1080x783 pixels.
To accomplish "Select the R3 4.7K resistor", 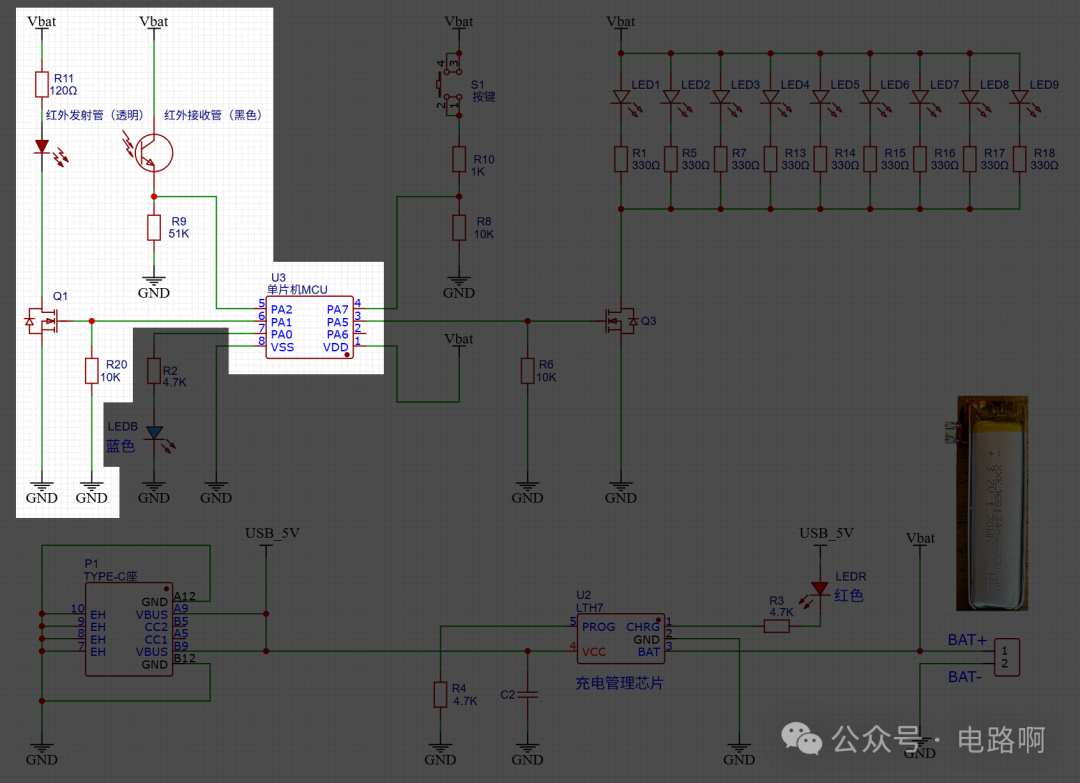I will coord(777,626).
